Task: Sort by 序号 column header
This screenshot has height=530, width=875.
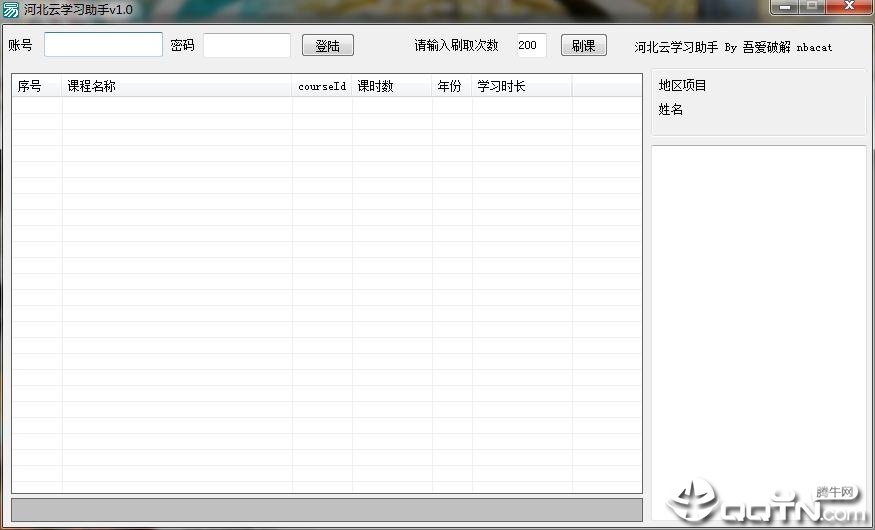Action: pos(37,86)
